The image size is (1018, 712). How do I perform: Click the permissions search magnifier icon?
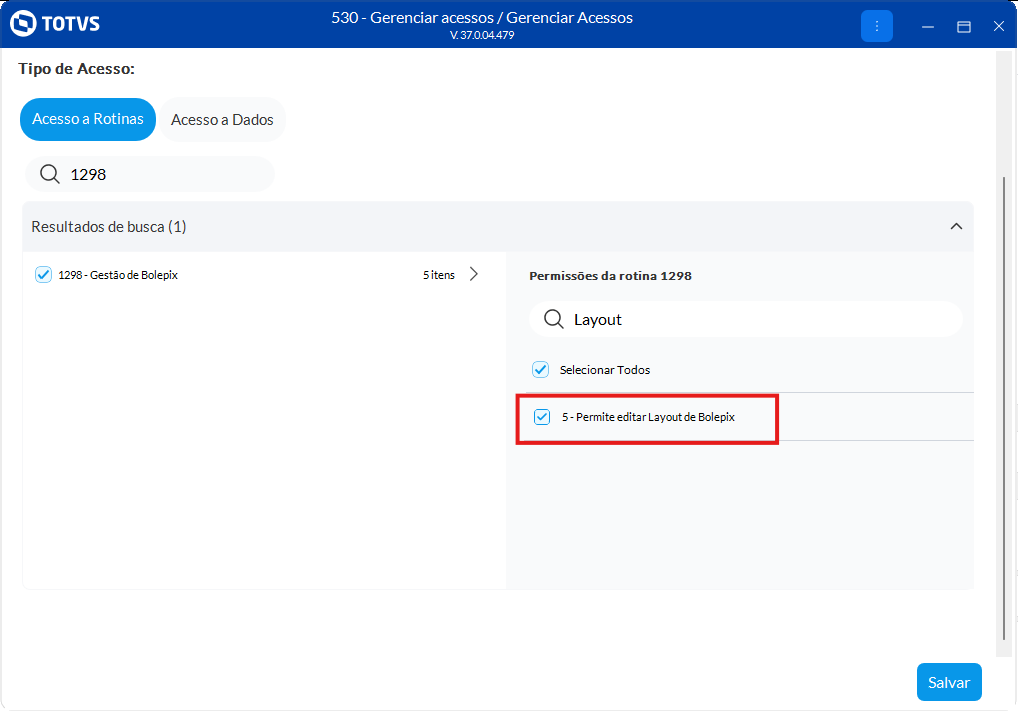553,319
